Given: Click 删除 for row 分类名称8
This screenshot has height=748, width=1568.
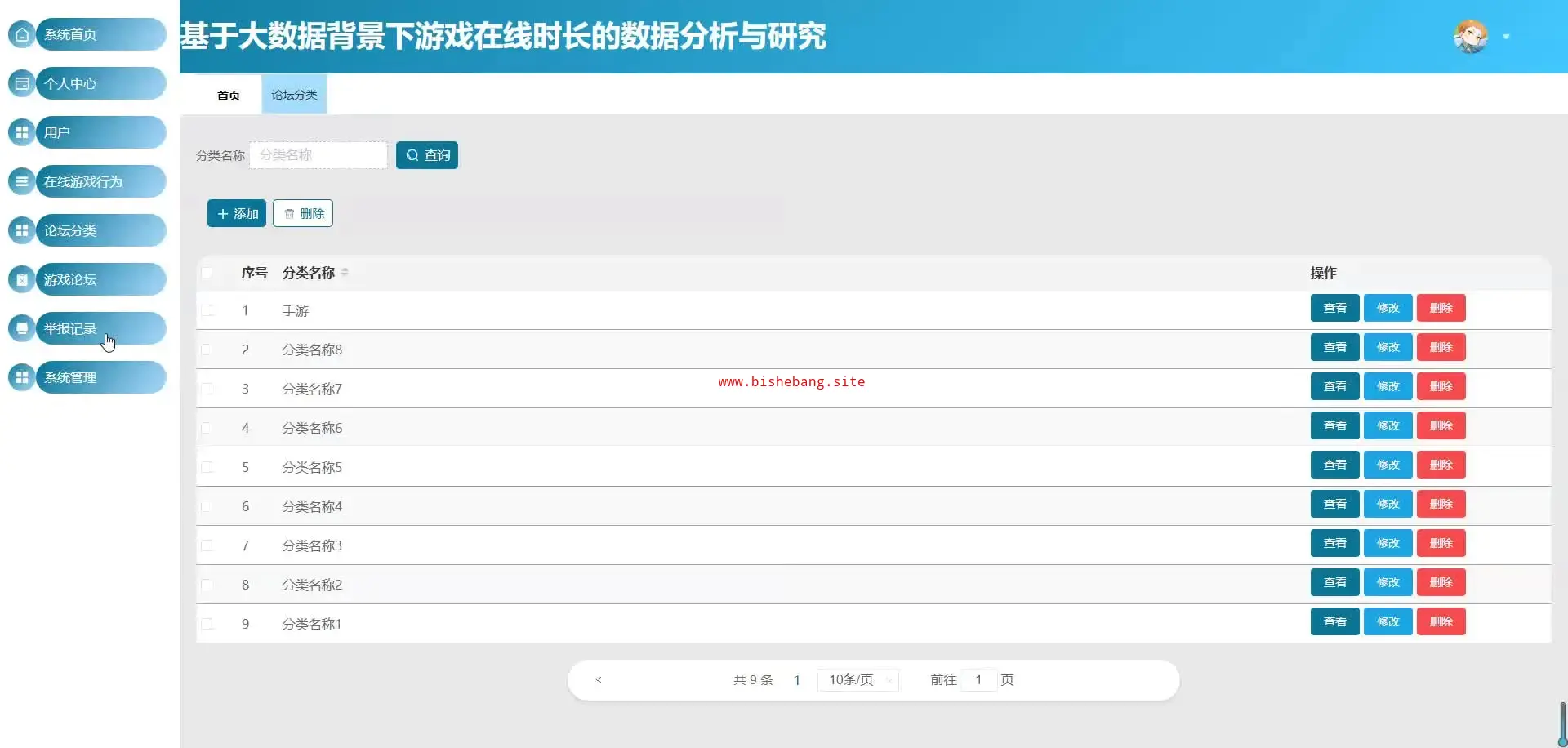Looking at the screenshot, I should (x=1441, y=347).
